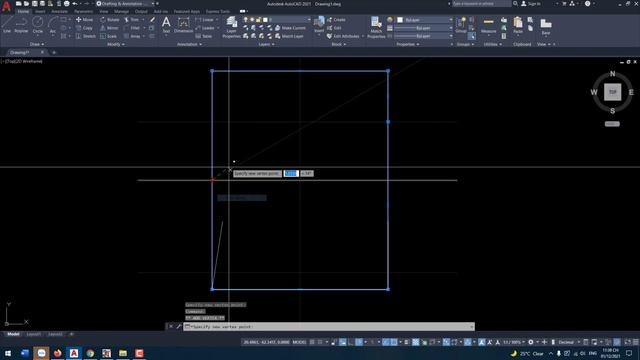This screenshot has width=640, height=360.
Task: Click the Rotate tool
Action: tap(110, 20)
